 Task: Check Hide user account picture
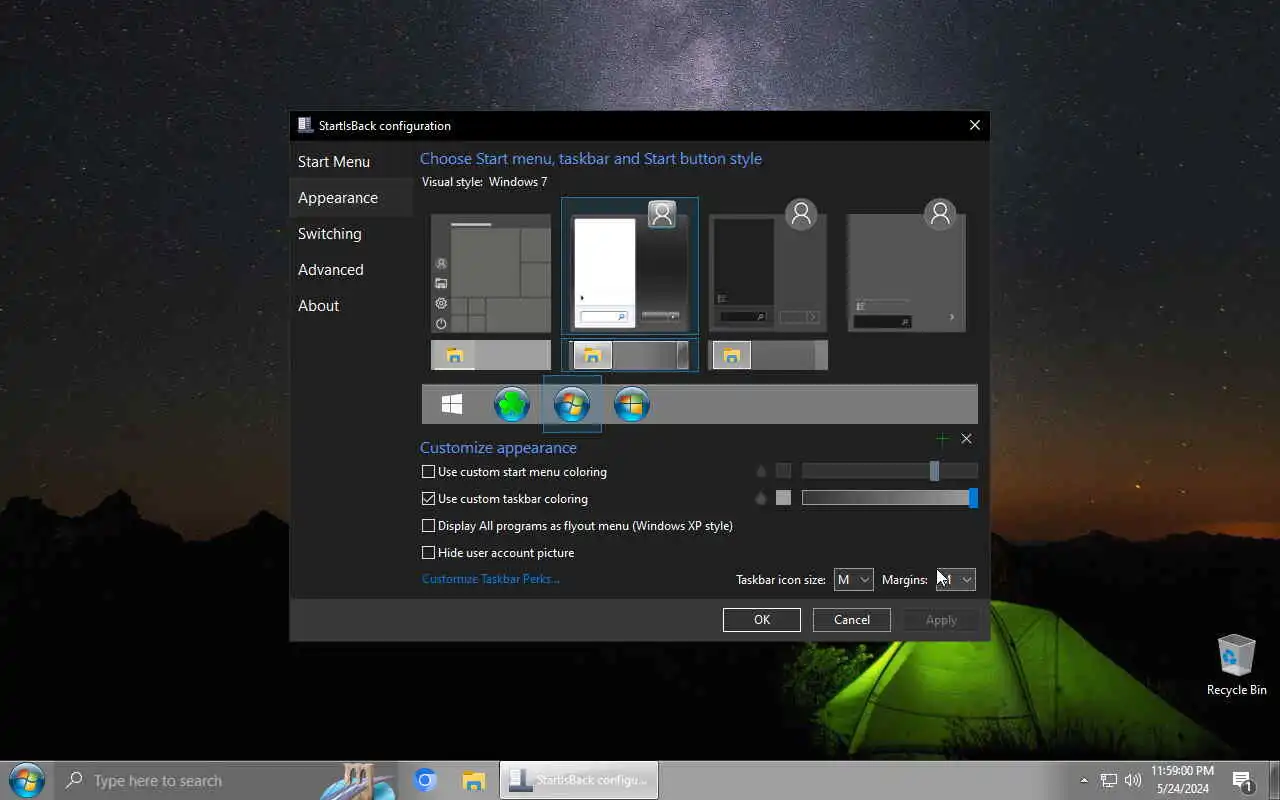tap(498, 552)
